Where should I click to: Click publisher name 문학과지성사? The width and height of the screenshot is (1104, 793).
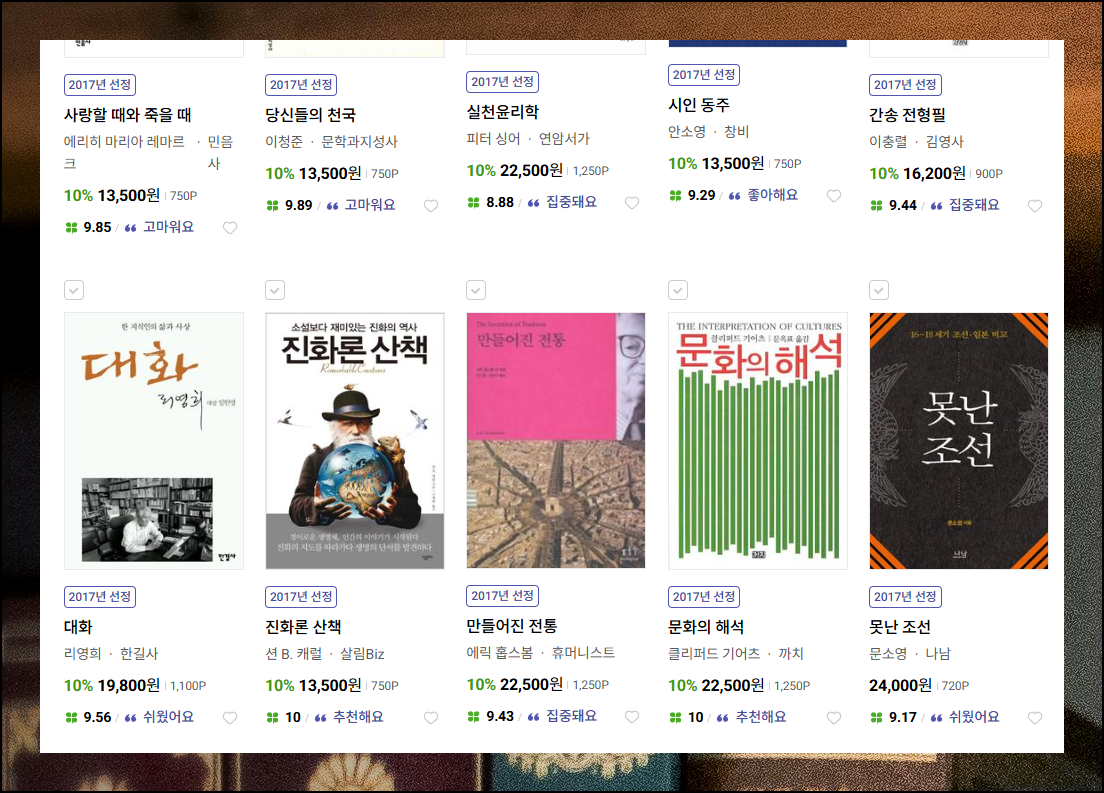click(x=359, y=142)
